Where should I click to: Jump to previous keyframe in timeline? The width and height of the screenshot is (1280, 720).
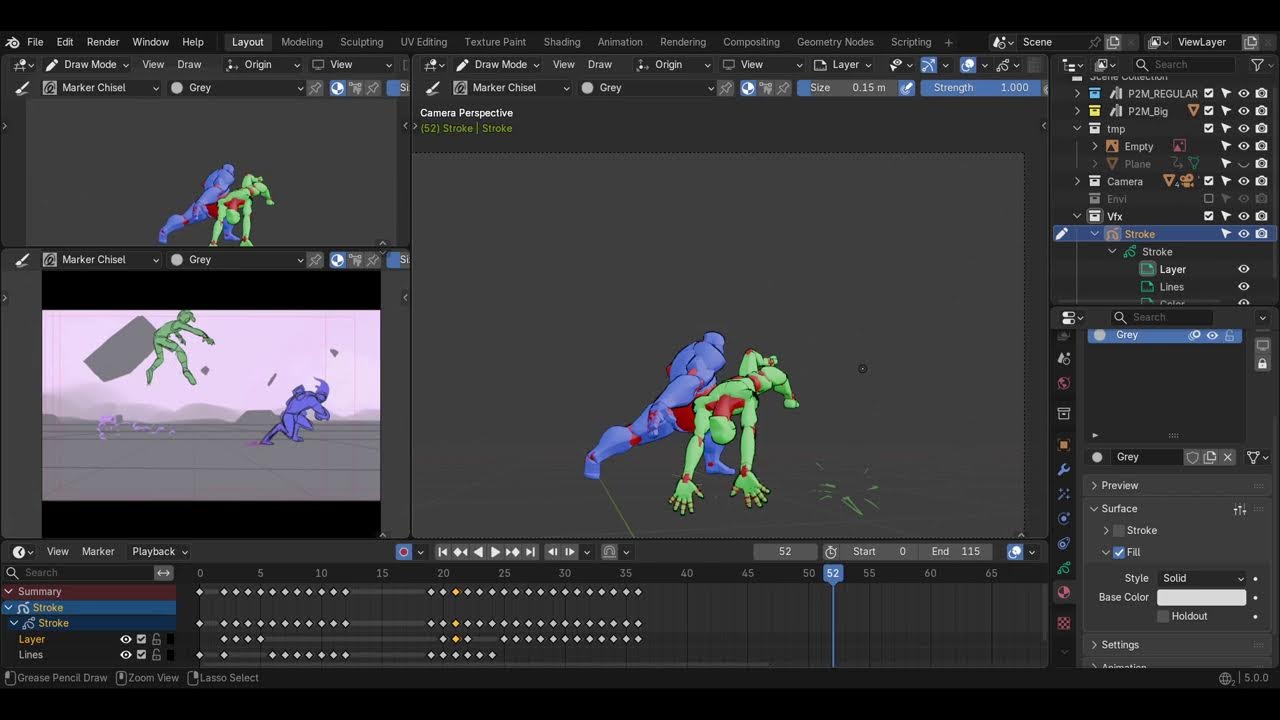point(460,551)
